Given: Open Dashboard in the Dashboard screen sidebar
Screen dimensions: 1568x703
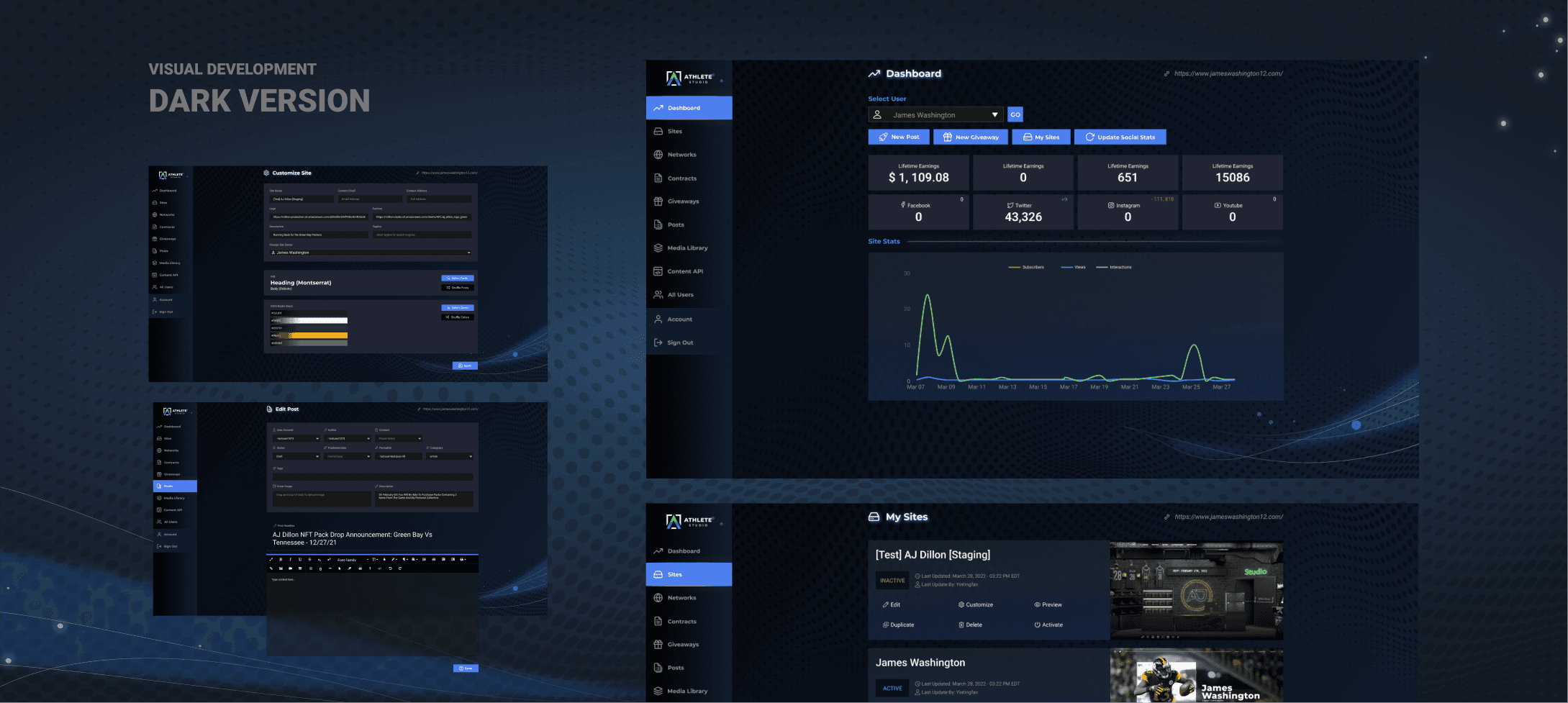Looking at the screenshot, I should (x=689, y=108).
